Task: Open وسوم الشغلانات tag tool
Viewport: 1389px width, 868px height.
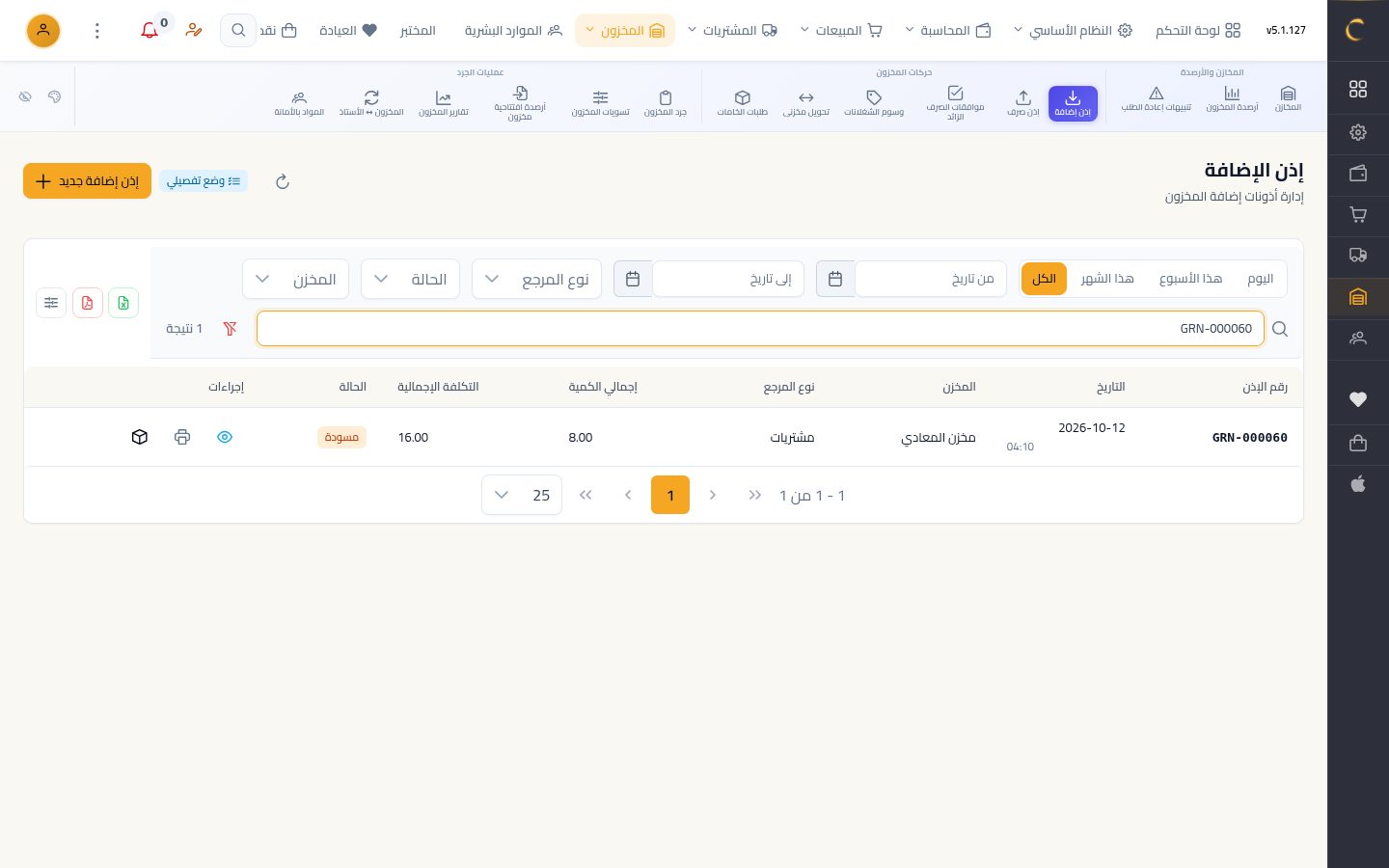Action: [874, 103]
